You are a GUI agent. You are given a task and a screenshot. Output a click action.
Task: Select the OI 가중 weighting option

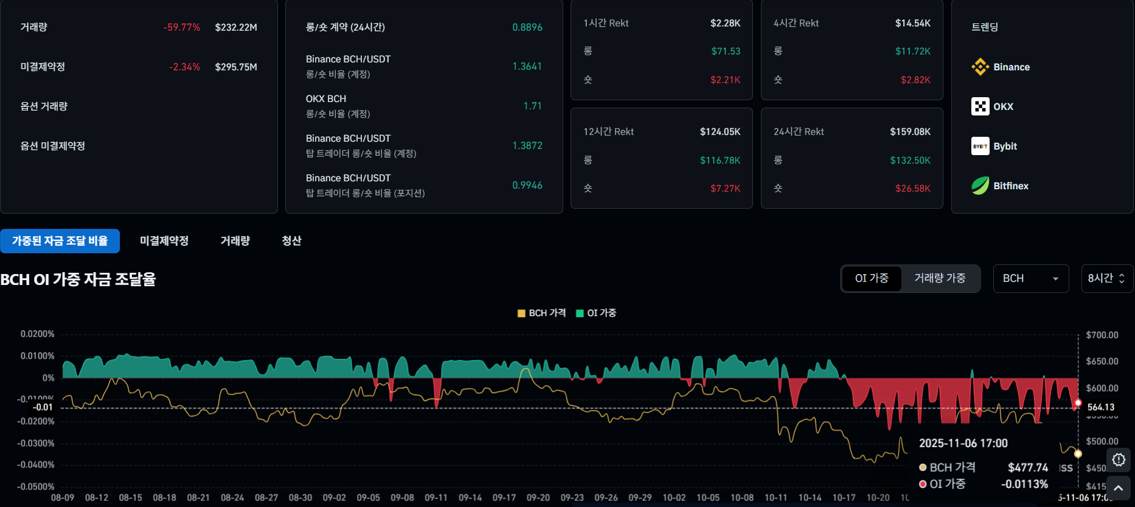[871, 278]
